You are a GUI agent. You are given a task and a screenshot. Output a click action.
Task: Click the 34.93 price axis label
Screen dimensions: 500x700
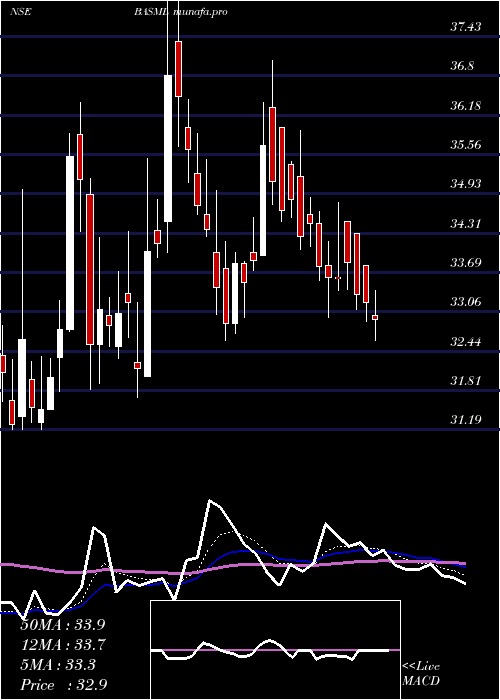[x=466, y=184]
